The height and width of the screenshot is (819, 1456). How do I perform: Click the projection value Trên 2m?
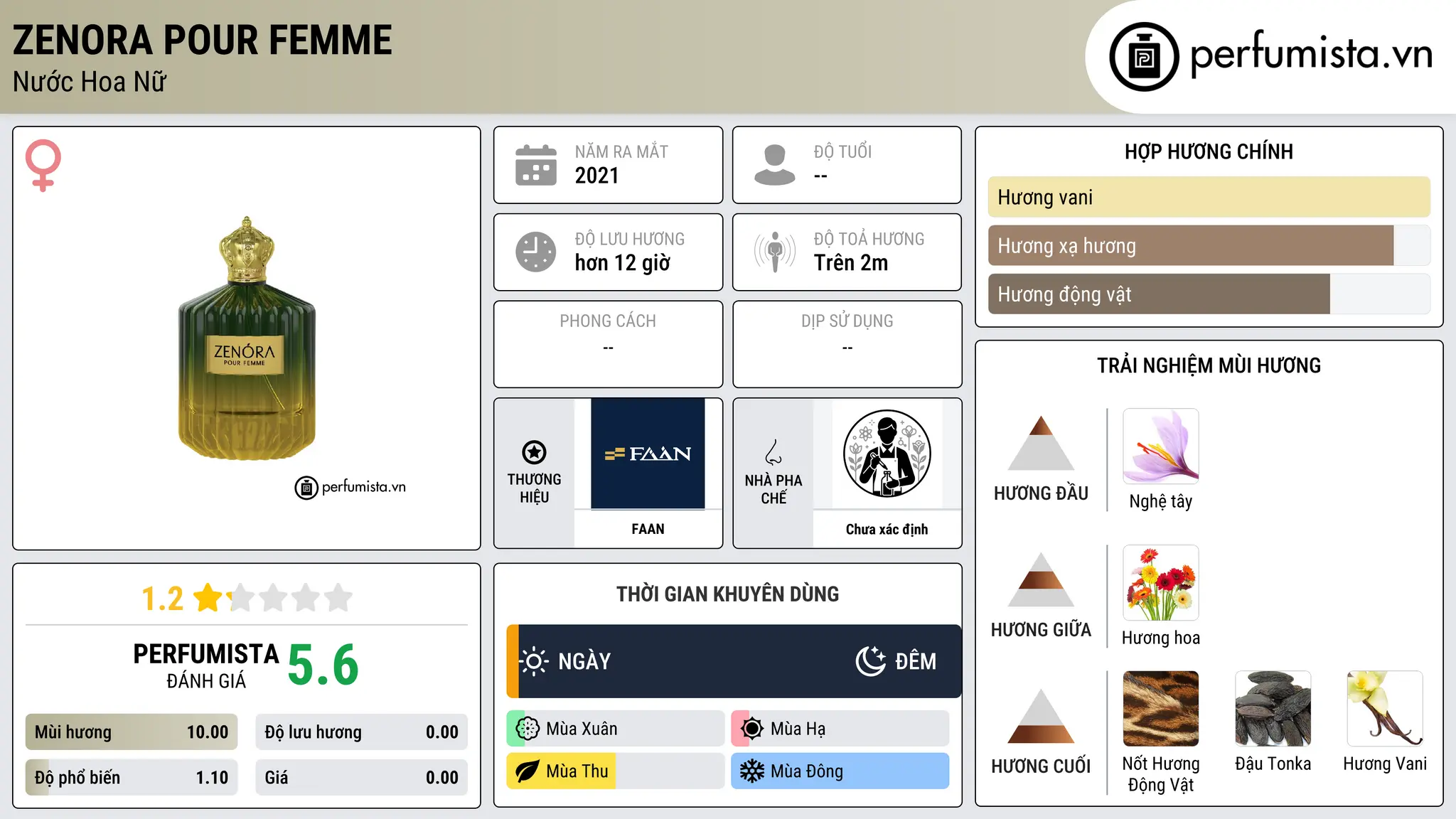coord(851,263)
